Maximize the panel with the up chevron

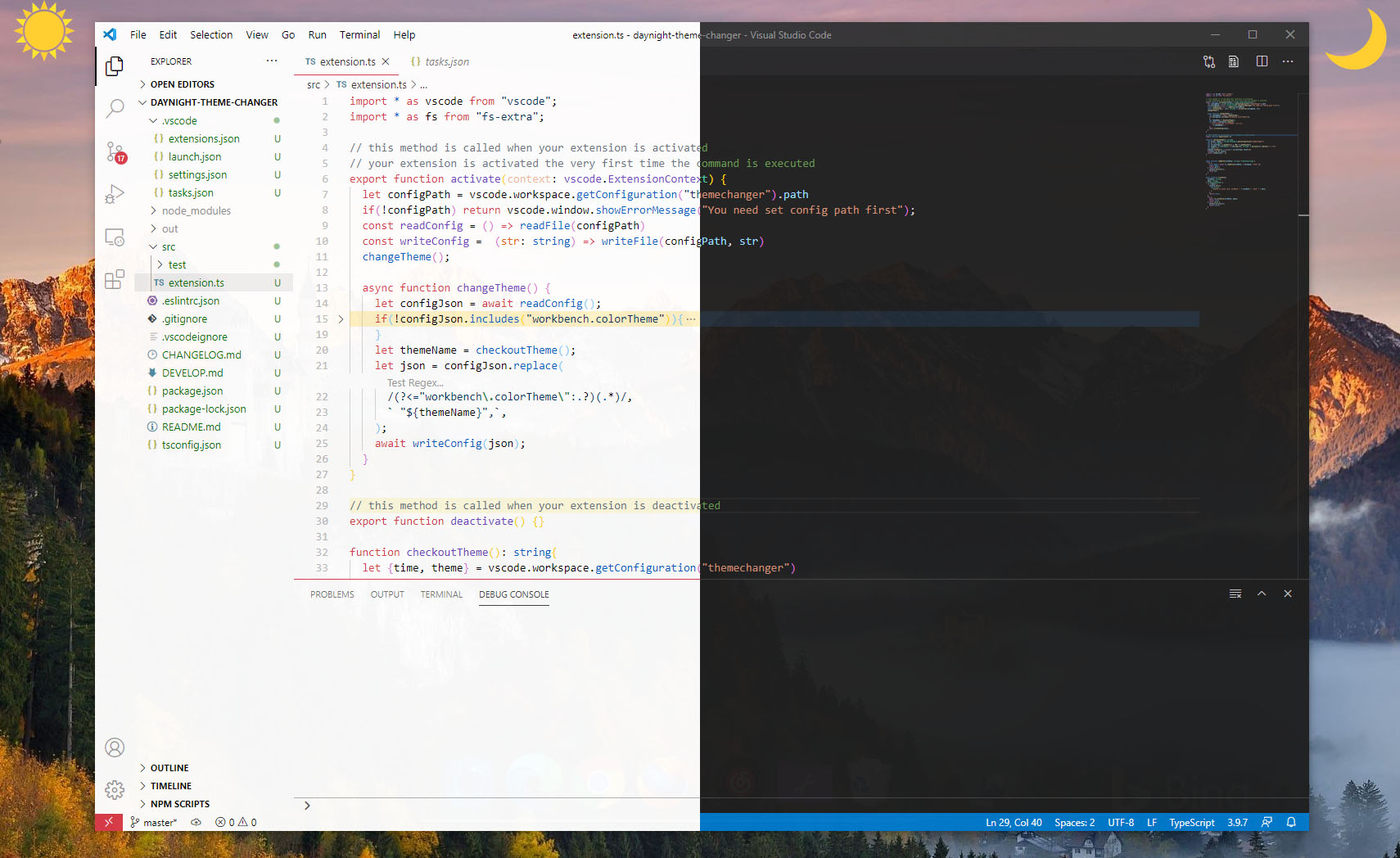1262,594
